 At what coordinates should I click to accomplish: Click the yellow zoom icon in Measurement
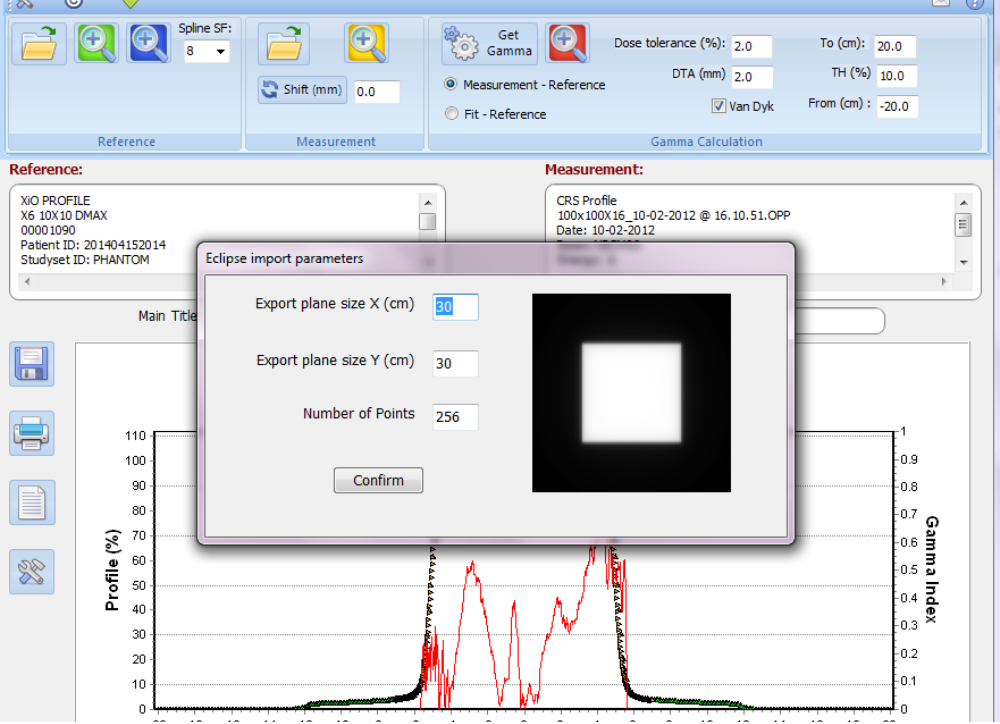[366, 43]
